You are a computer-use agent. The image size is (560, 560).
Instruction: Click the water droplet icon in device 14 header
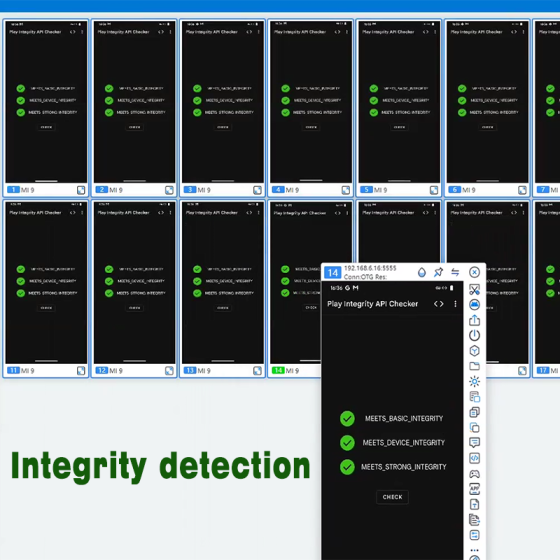[422, 272]
